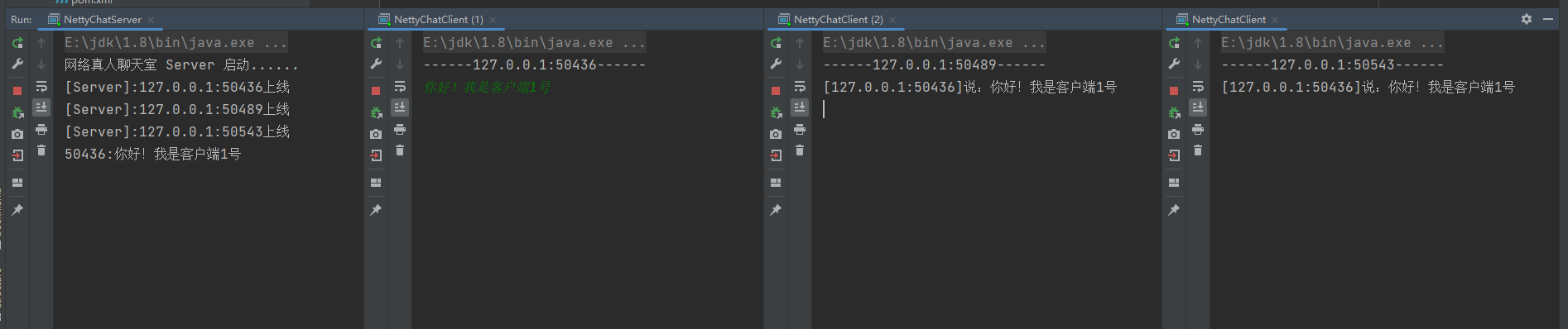This screenshot has height=329, width=1568.
Task: Restore layout icon in NettyChatServer panel
Action: (x=17, y=183)
